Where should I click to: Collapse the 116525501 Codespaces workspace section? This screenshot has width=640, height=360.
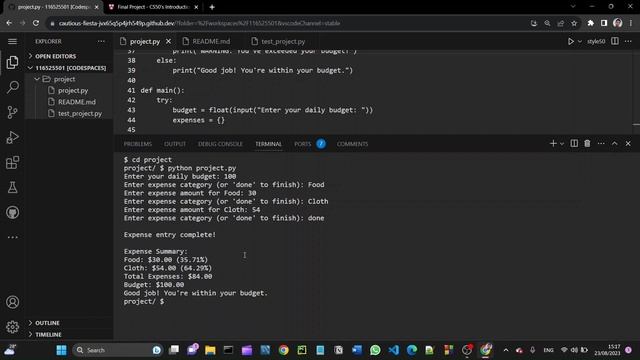tap(67, 68)
